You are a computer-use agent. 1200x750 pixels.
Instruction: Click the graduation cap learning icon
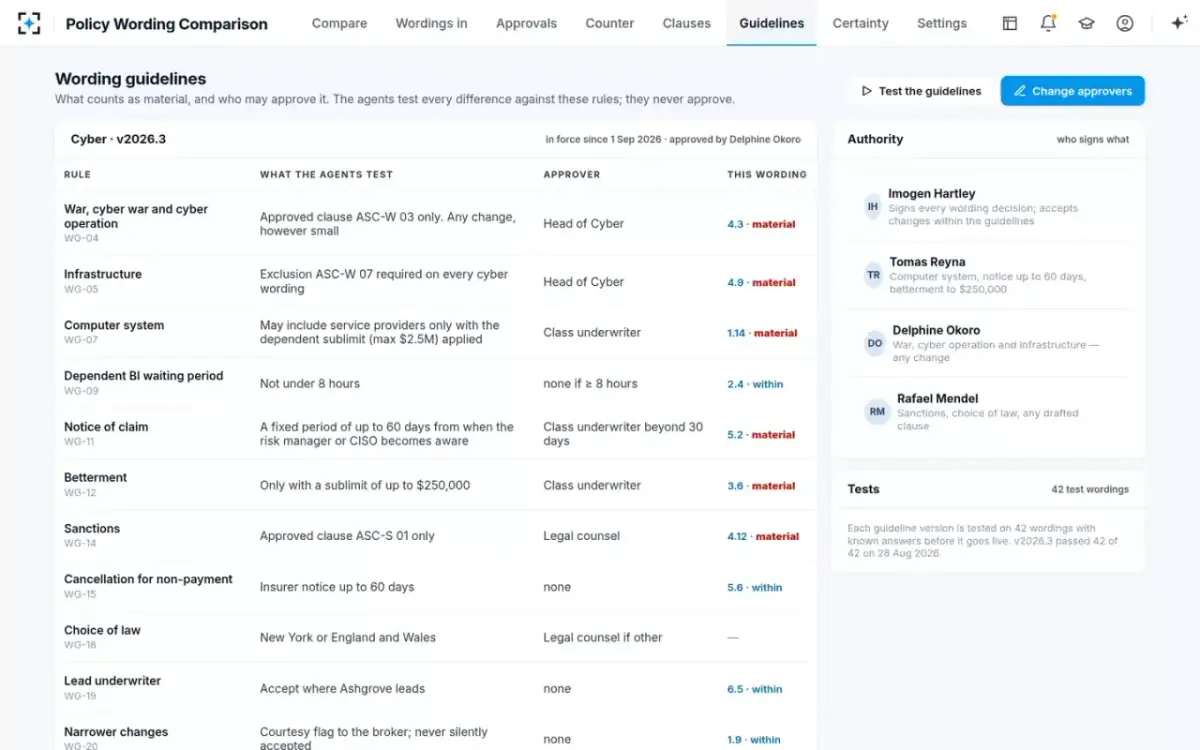1086,23
